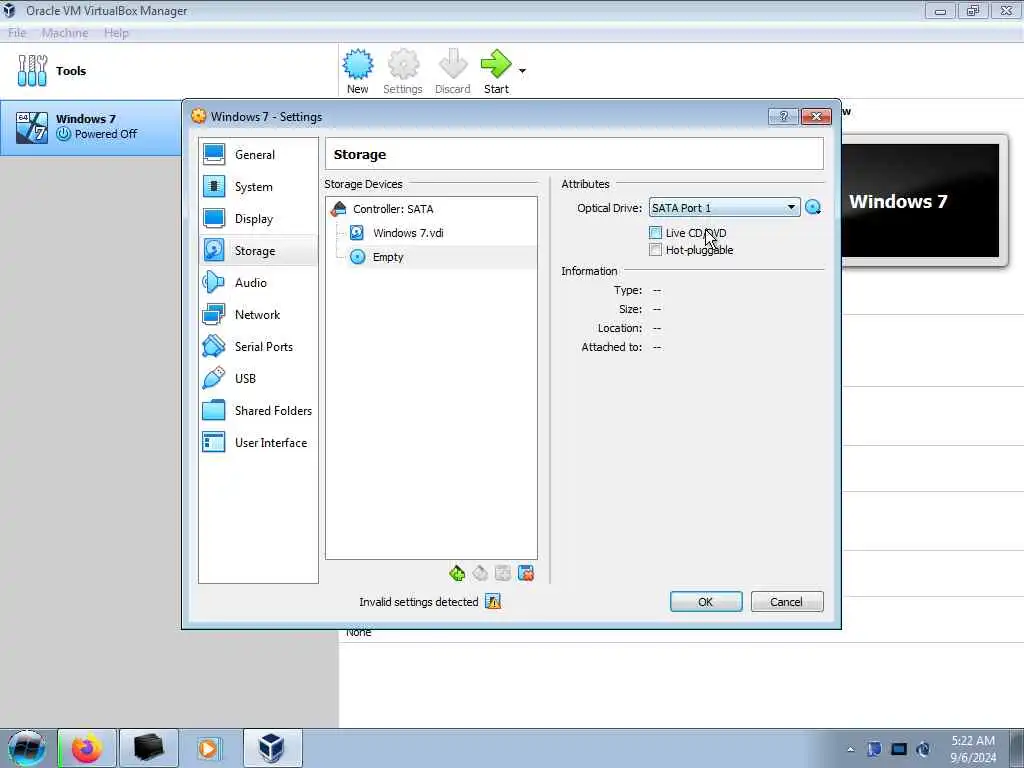Viewport: 1024px width, 768px height.
Task: Click the Windows 7 preview thumbnail
Action: (920, 200)
